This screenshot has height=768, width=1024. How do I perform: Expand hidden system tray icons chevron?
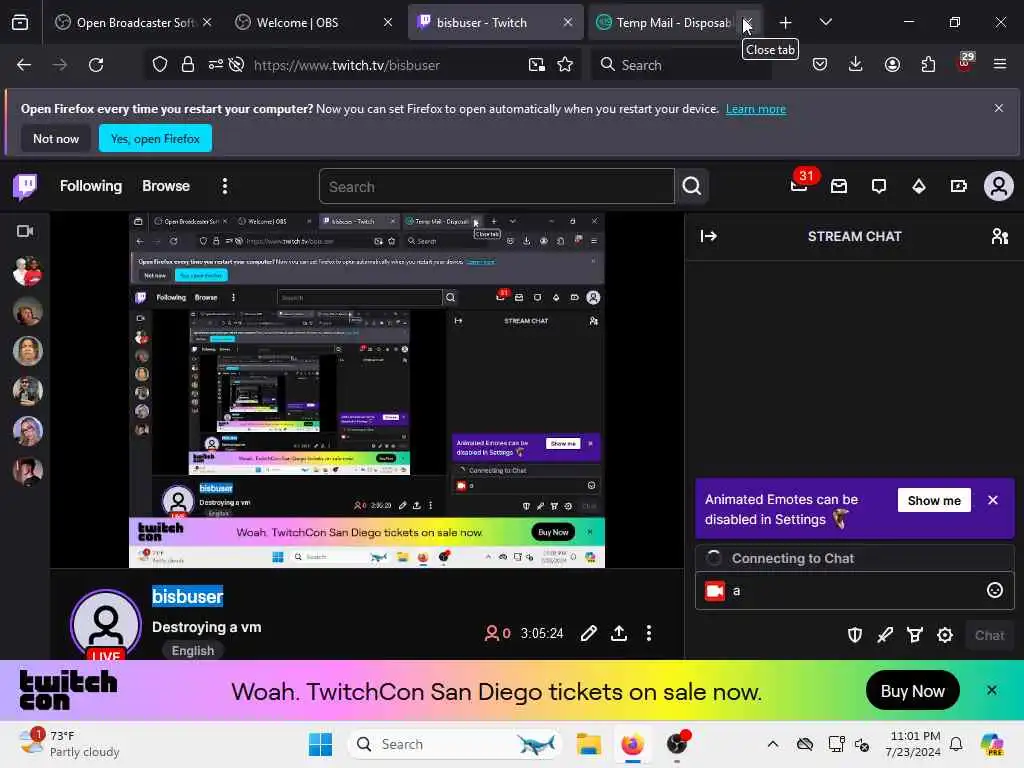pyautogui.click(x=773, y=744)
